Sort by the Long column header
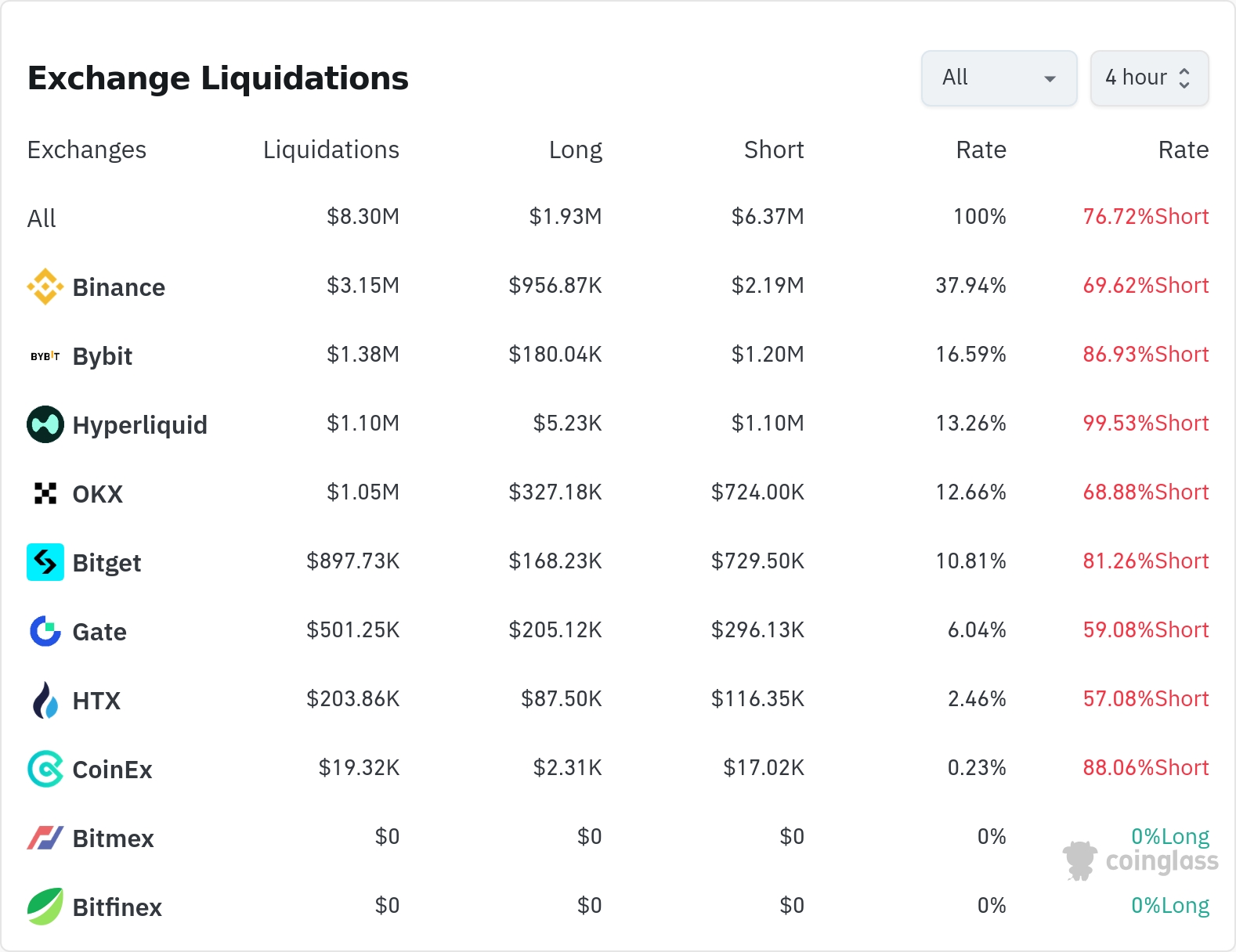 [x=575, y=150]
